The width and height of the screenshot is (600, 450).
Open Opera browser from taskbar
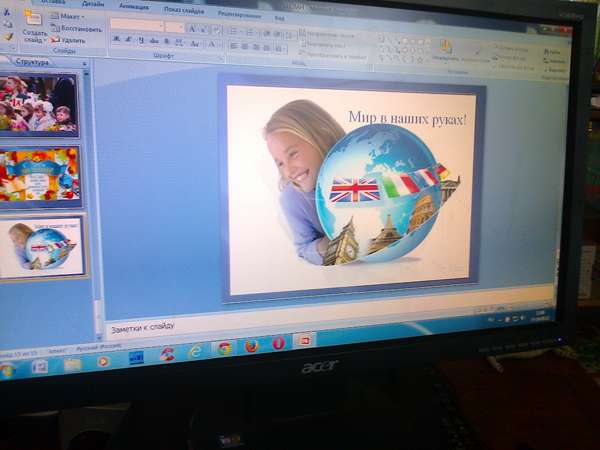pos(278,342)
